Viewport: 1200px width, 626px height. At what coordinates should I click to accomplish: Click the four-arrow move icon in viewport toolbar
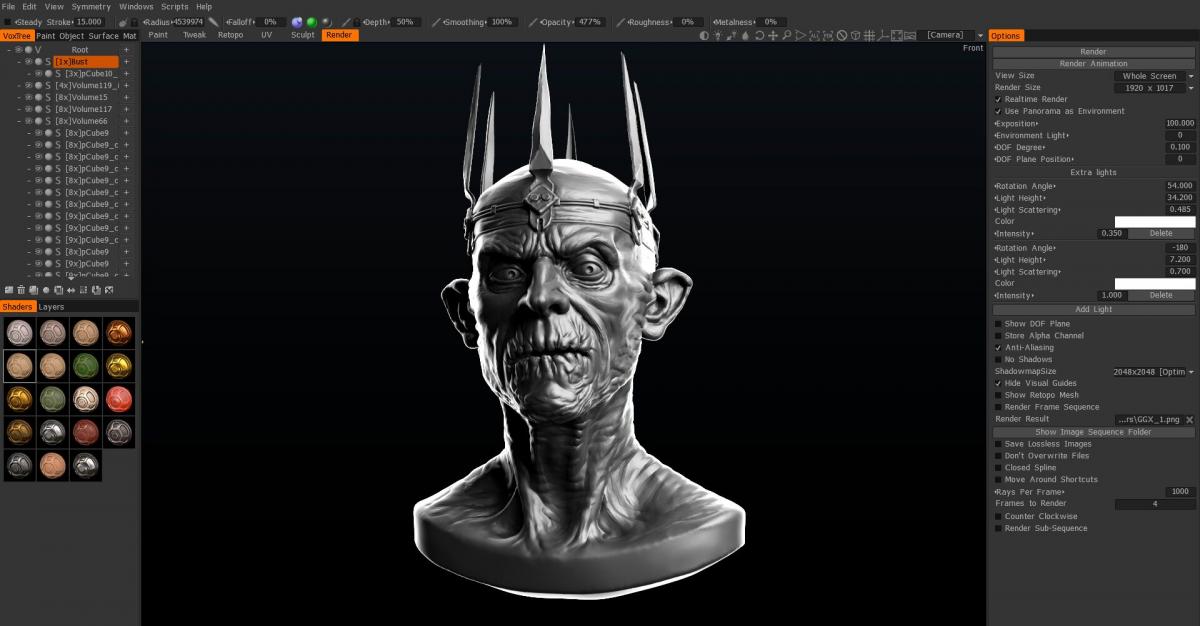[x=773, y=35]
